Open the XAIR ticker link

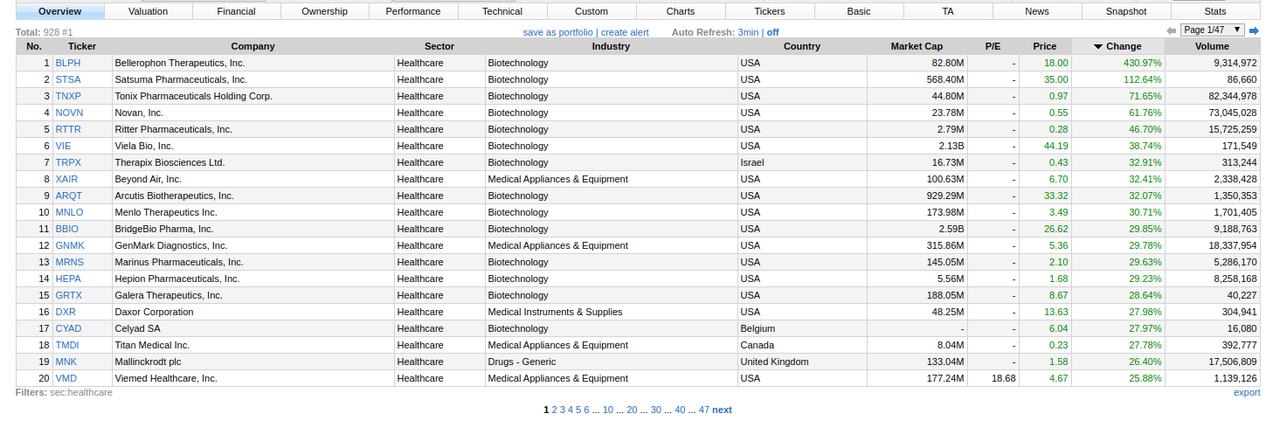click(67, 179)
